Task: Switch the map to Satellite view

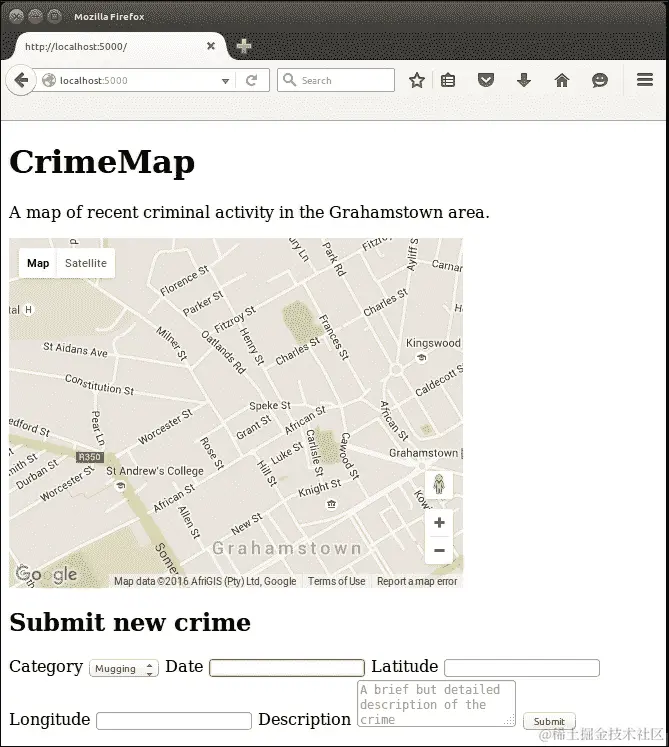Action: click(x=86, y=263)
